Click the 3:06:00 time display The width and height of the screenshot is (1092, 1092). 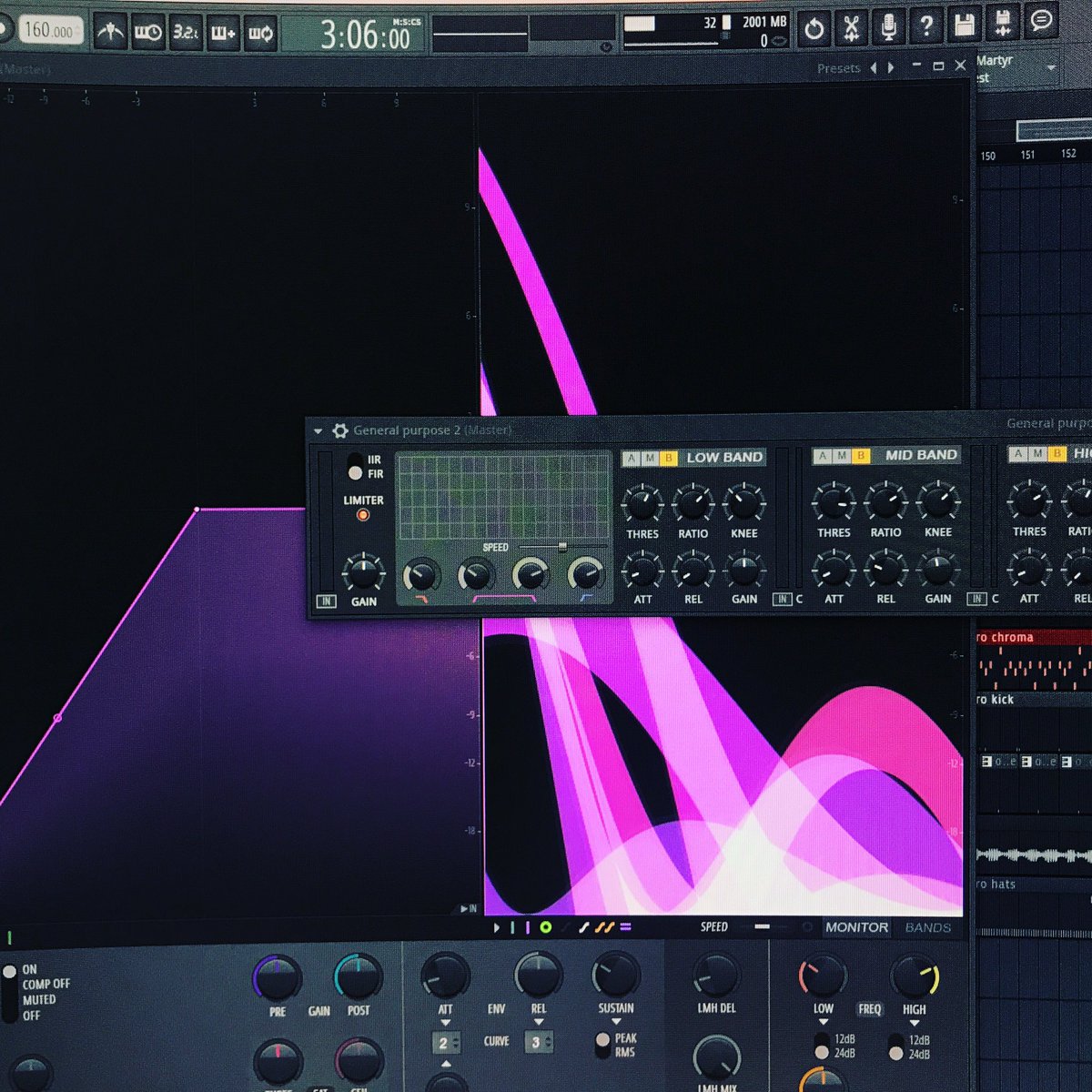click(x=366, y=36)
